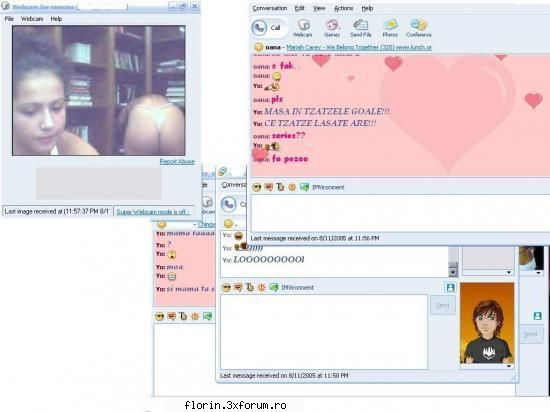
Task: Click IMVironment button above oana message box
Action: tap(322, 187)
